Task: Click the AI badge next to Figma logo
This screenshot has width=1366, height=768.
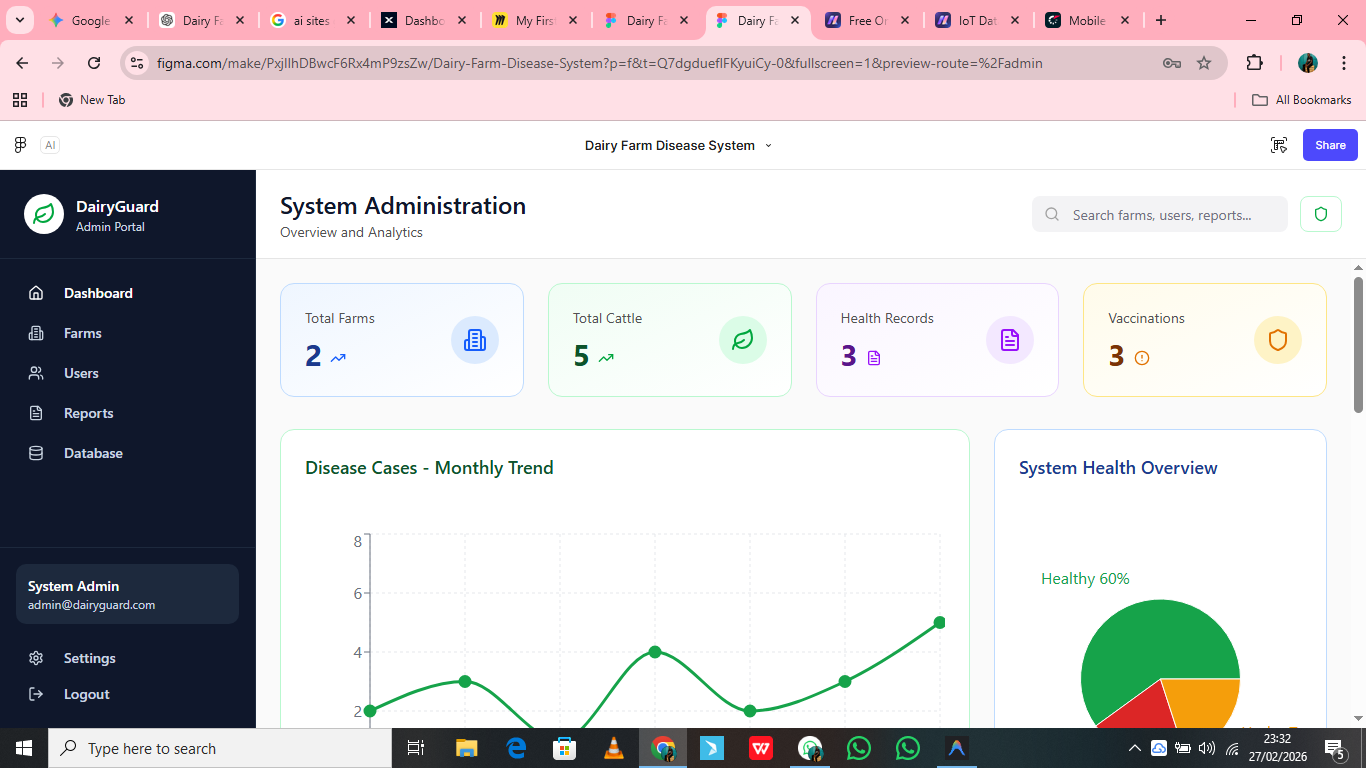Action: tap(50, 145)
